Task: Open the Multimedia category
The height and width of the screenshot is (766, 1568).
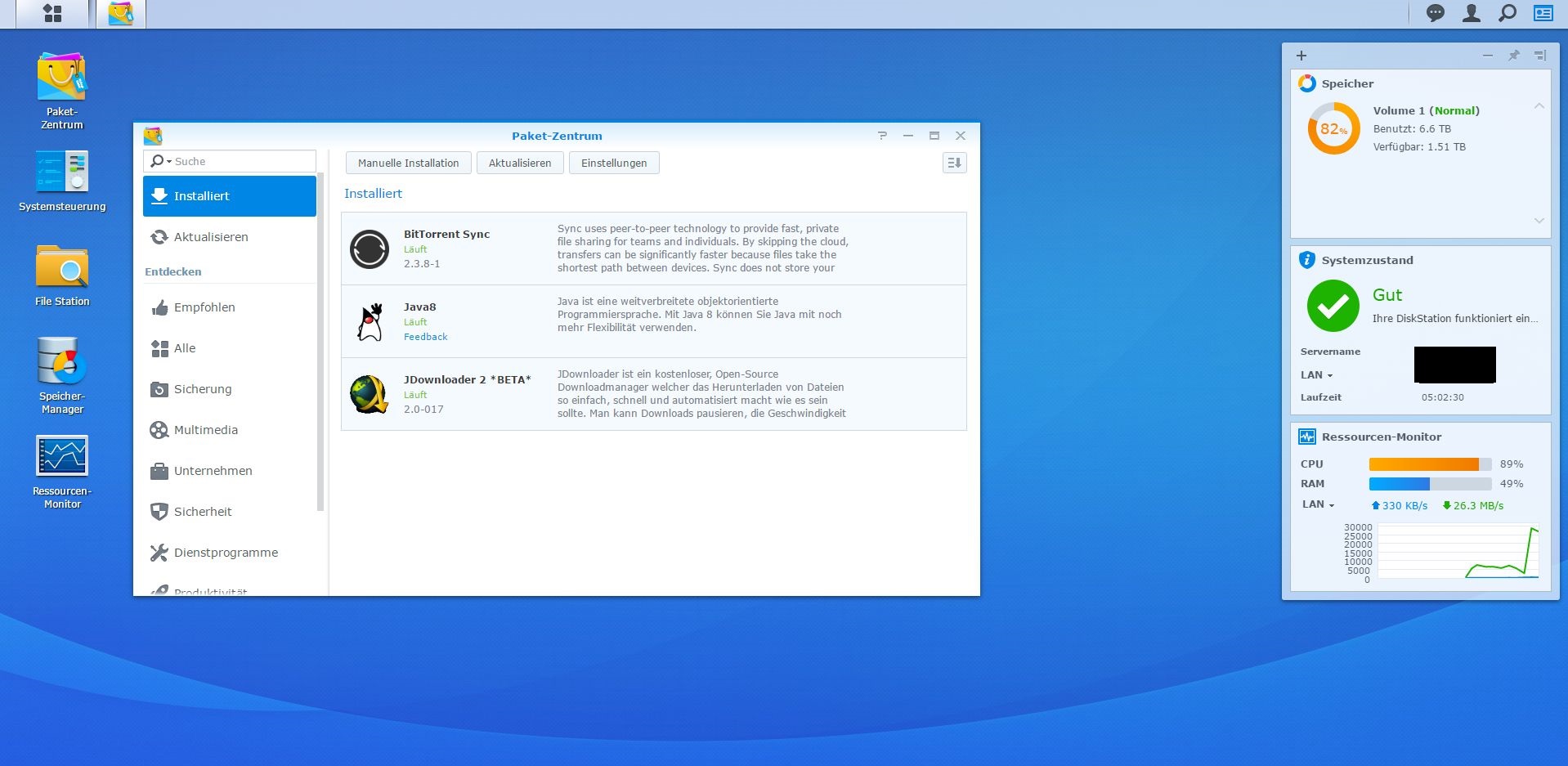Action: [x=230, y=430]
